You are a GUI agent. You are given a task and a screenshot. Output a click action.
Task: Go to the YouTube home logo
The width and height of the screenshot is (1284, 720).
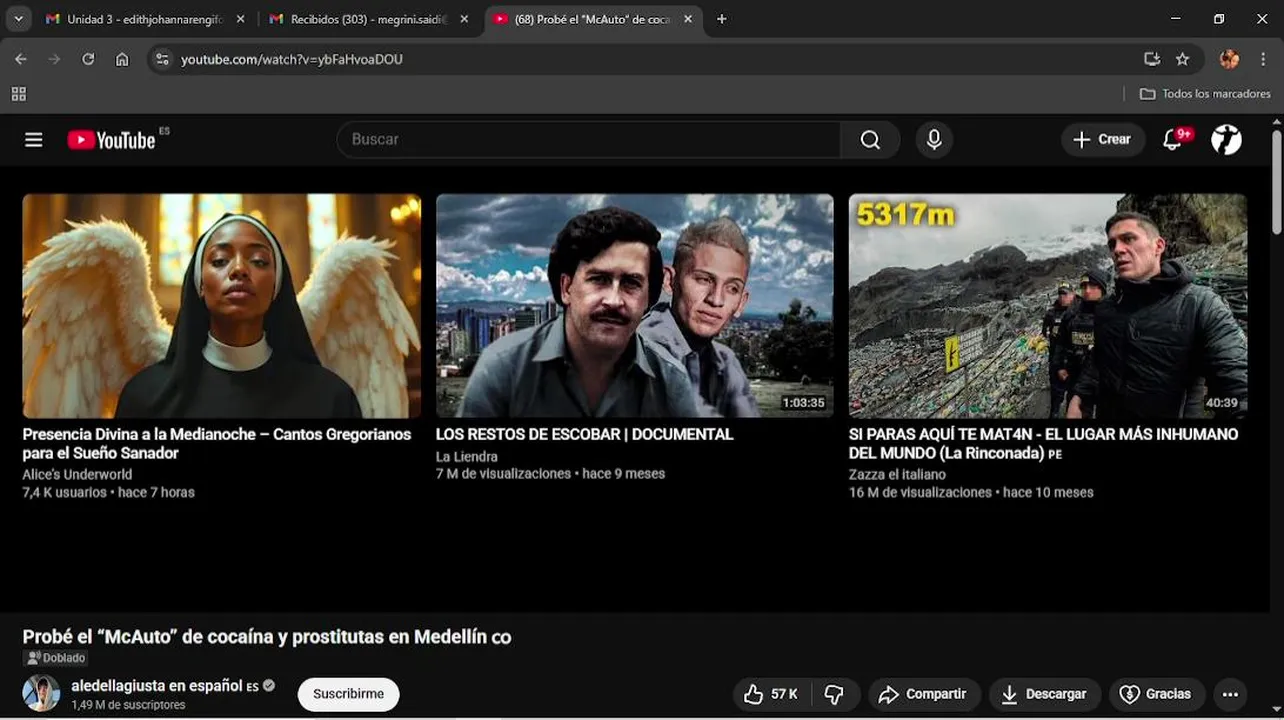[112, 140]
